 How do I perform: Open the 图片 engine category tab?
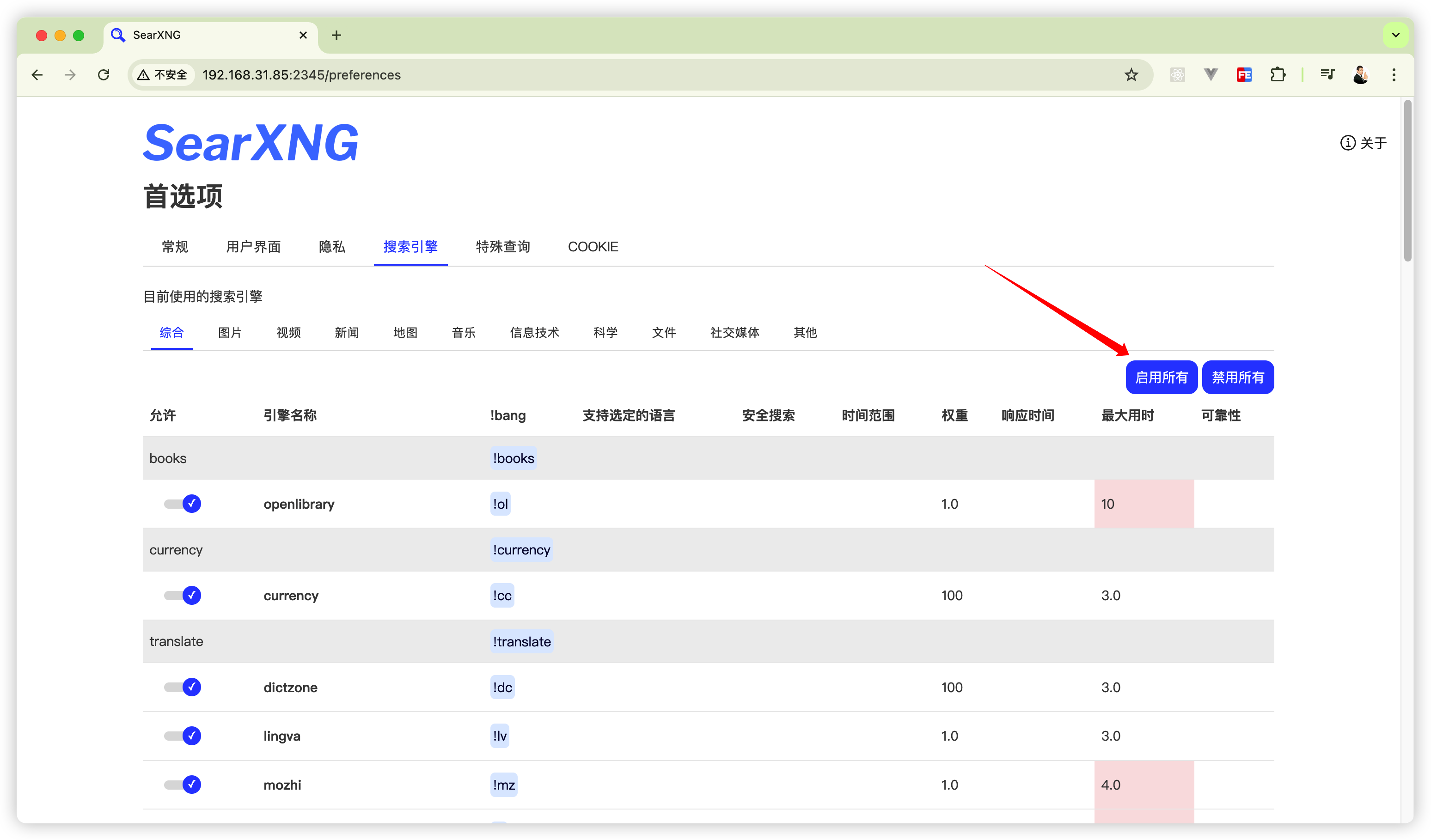230,333
